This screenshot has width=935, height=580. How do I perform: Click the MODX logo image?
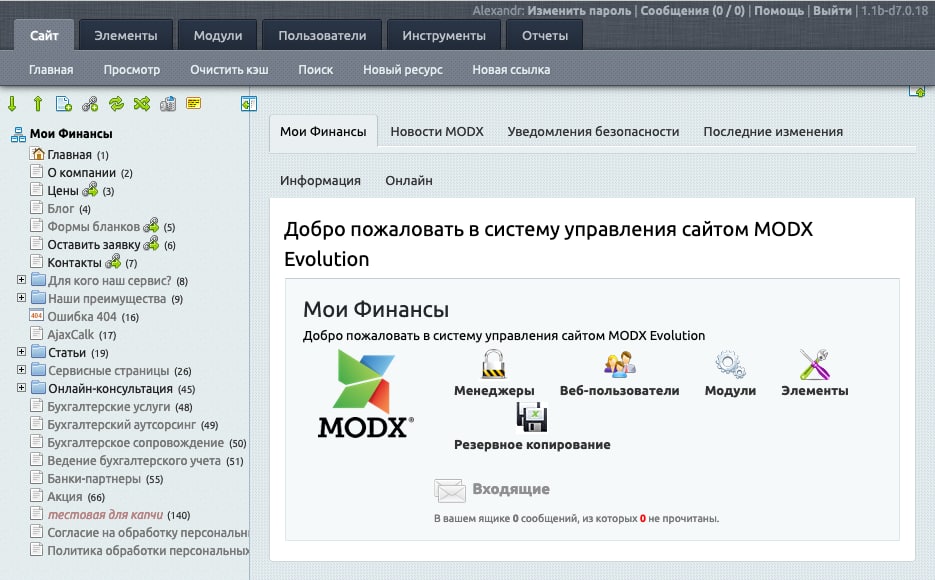366,393
